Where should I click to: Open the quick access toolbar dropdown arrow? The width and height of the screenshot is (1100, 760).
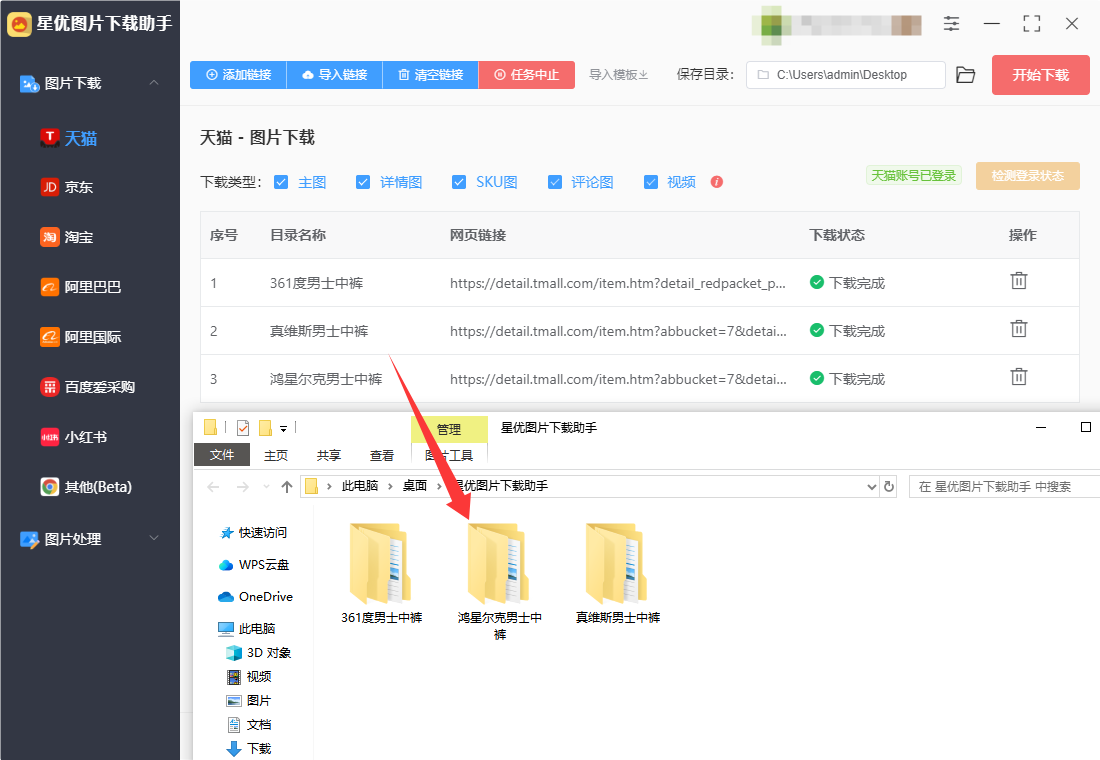click(283, 428)
